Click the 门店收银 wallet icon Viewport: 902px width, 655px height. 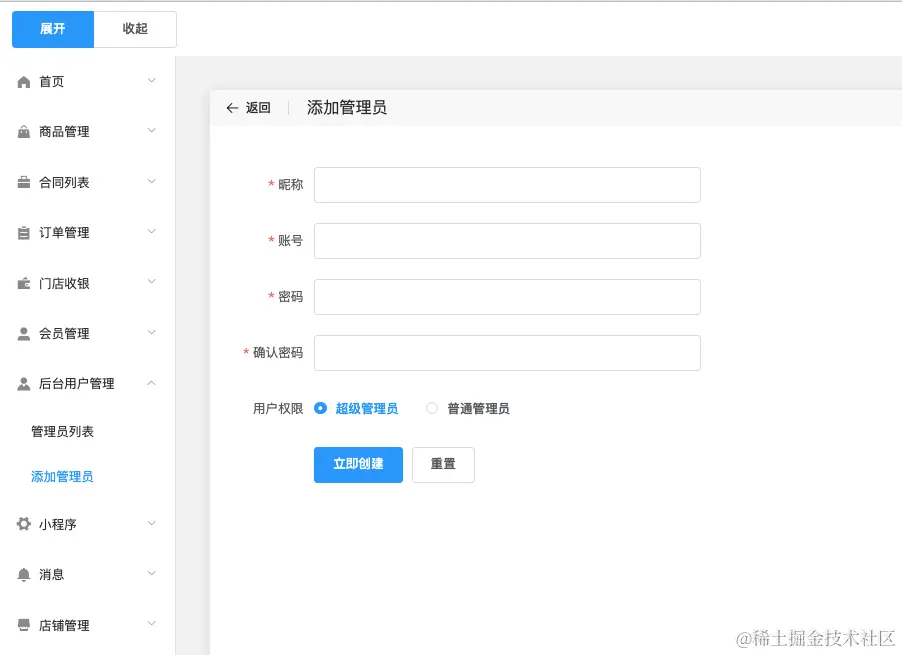coord(24,284)
